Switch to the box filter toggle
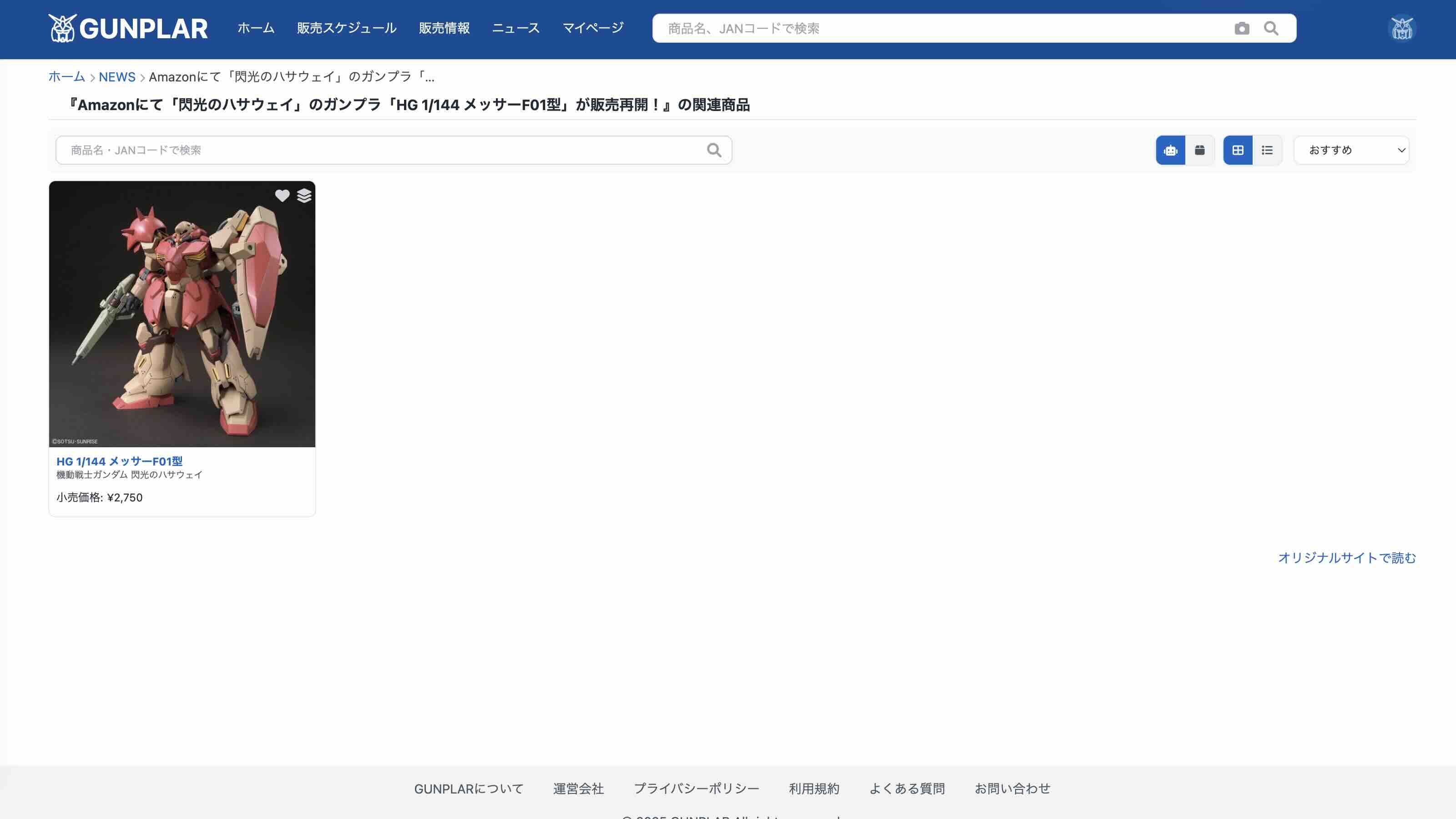 [1199, 150]
